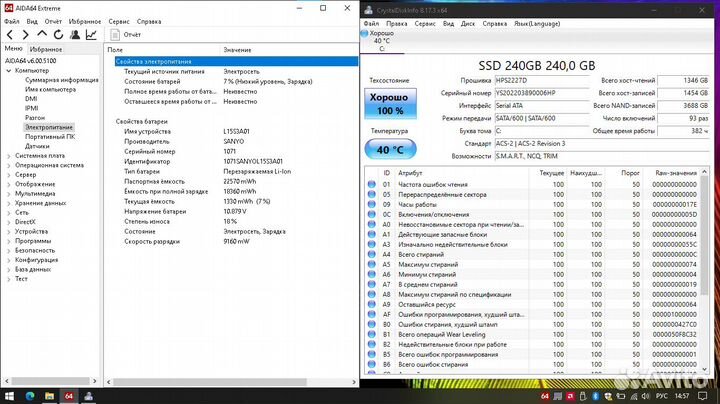720x404 pixels.
Task: Expand the Операционная система node
Action: 9,165
